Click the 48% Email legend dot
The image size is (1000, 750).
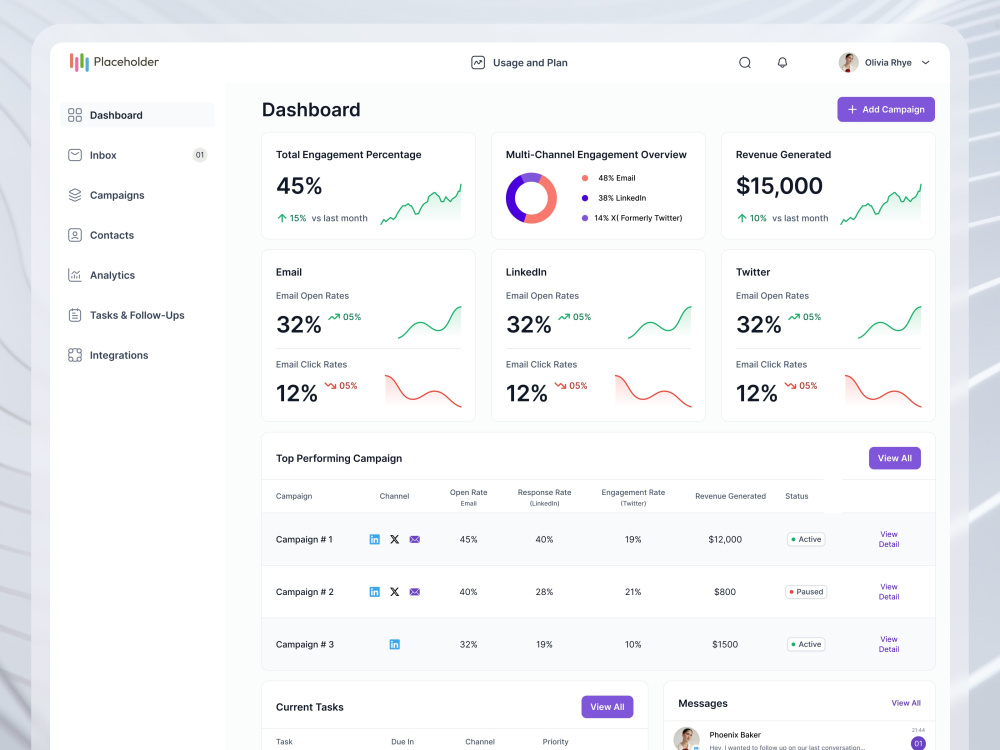(x=585, y=178)
